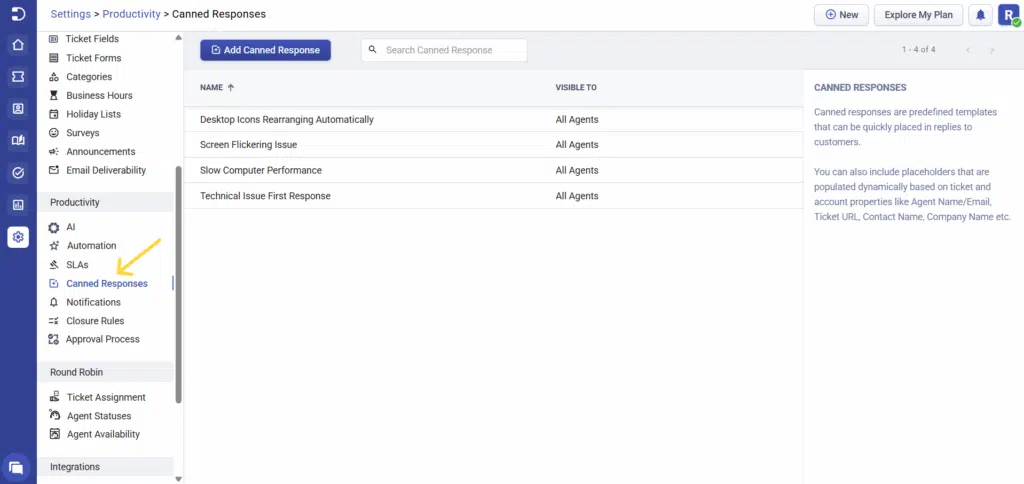Click the settings gear icon in rail
The height and width of the screenshot is (484, 1024).
18,237
